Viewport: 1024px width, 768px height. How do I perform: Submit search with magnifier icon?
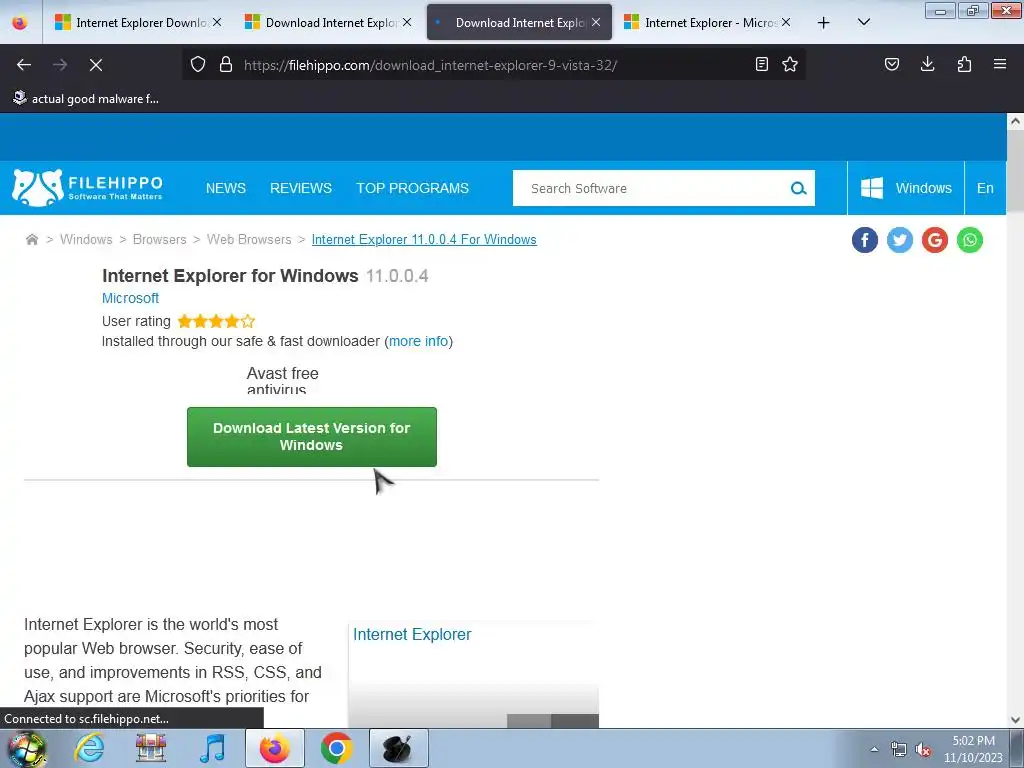click(x=798, y=188)
